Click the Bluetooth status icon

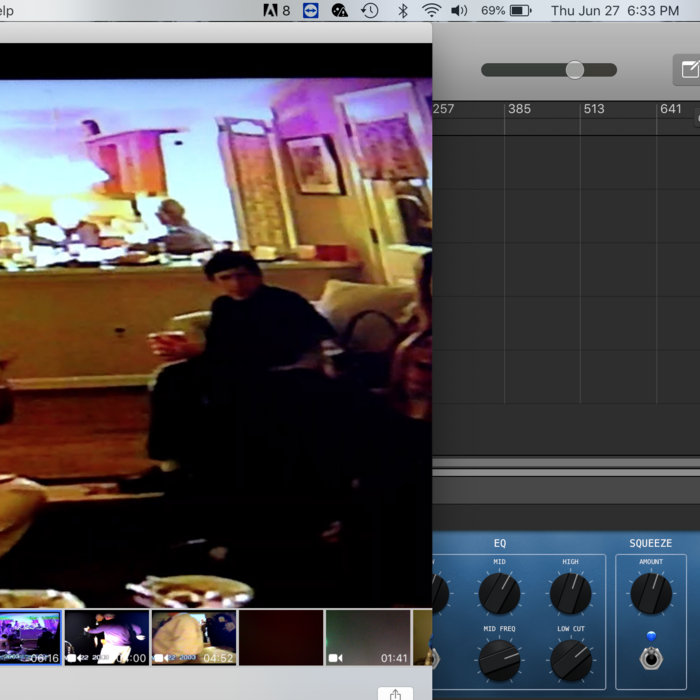pyautogui.click(x=403, y=10)
